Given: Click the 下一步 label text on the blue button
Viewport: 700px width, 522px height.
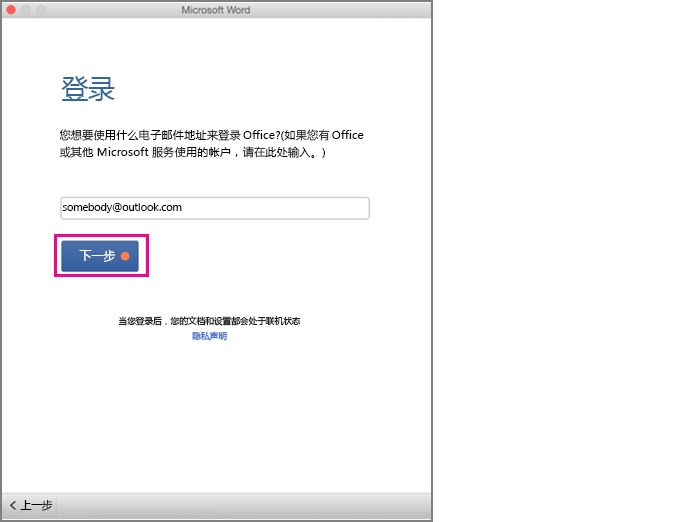Looking at the screenshot, I should tap(96, 256).
